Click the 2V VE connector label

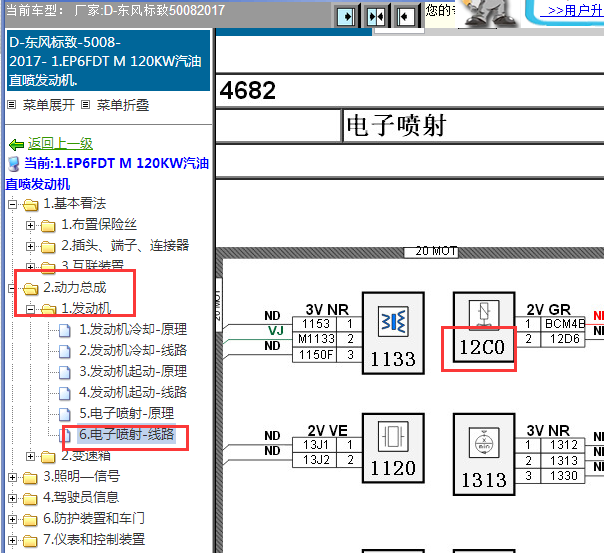327,431
